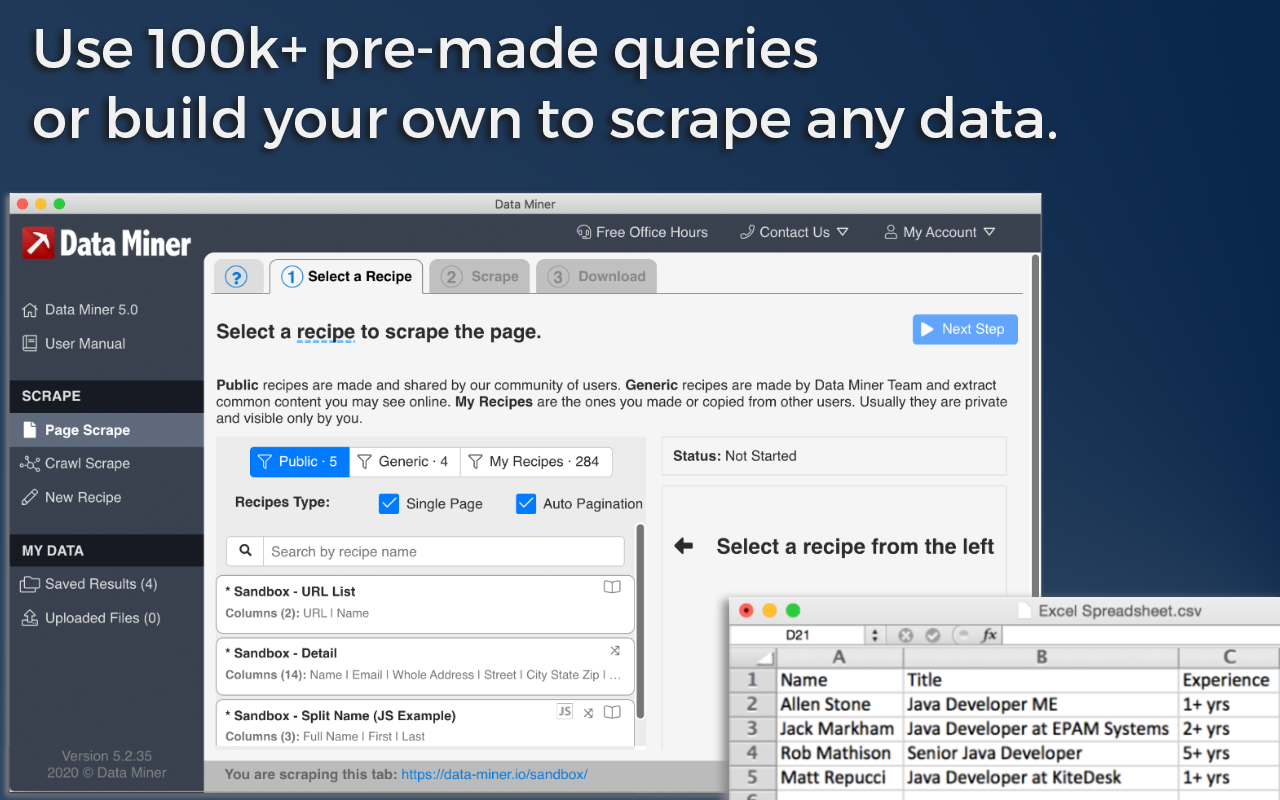Switch to the Scrape tab
This screenshot has width=1280, height=800.
479,276
